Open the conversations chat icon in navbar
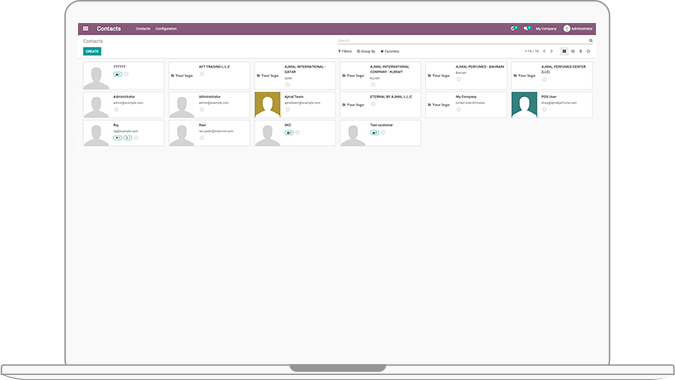The width and height of the screenshot is (675, 380). [527, 28]
